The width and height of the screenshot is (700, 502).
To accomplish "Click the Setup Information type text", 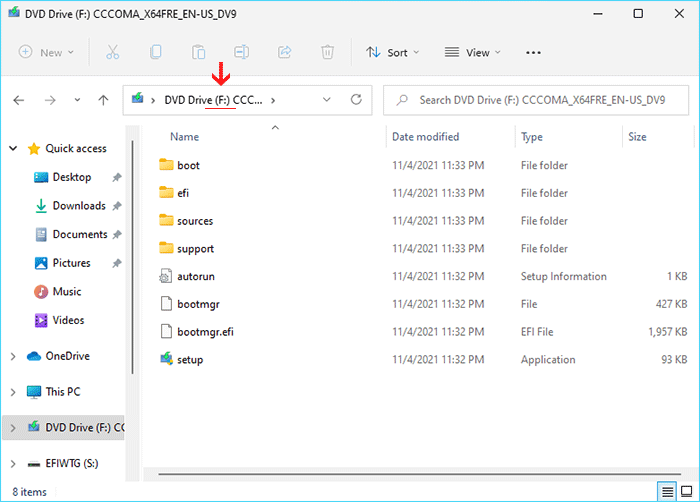I will (x=563, y=276).
